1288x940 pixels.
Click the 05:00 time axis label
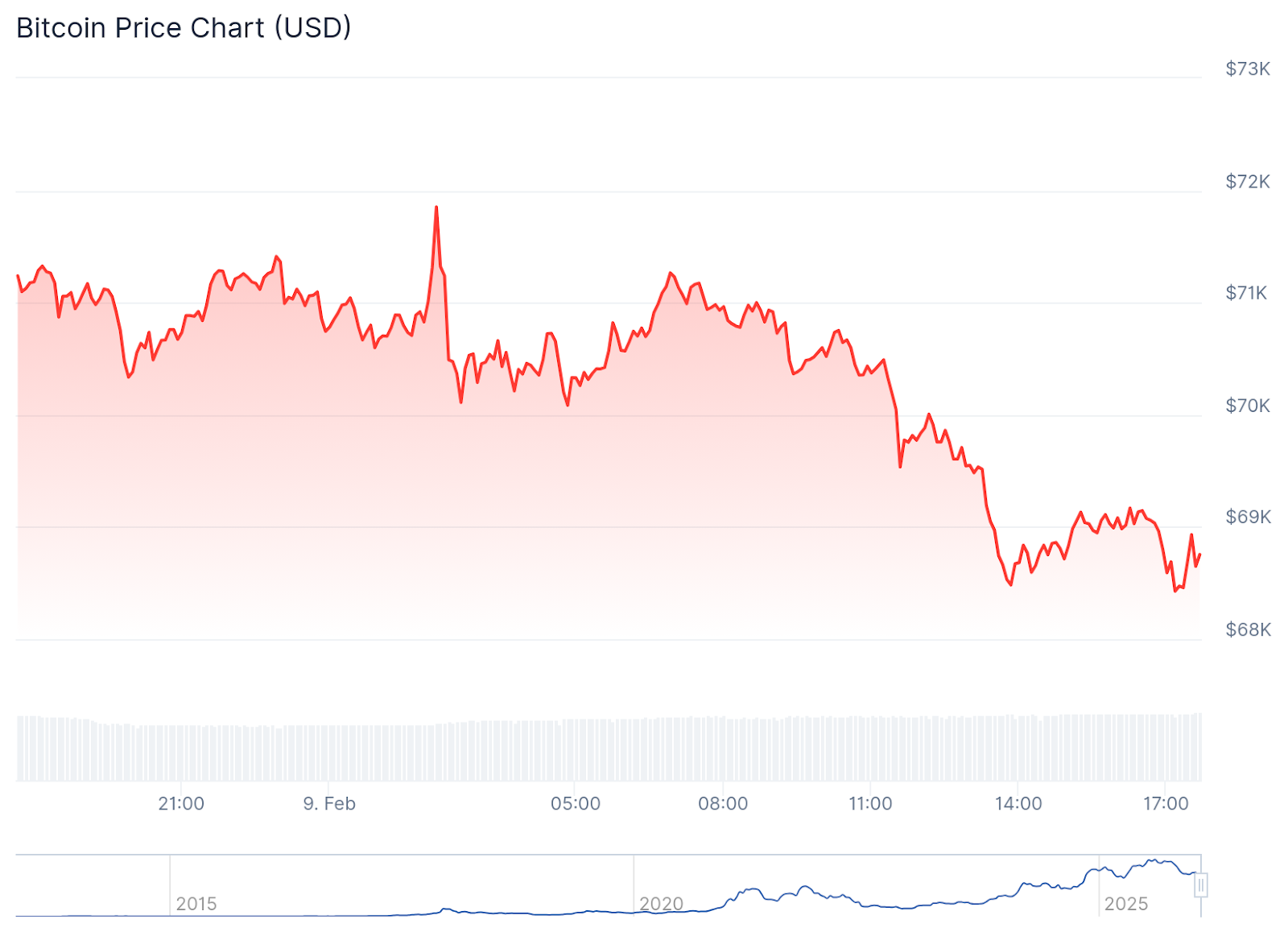pos(576,803)
